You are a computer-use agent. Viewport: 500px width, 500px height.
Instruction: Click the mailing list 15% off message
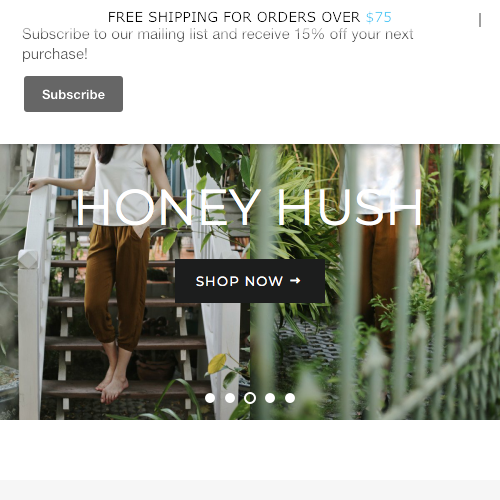[x=218, y=44]
